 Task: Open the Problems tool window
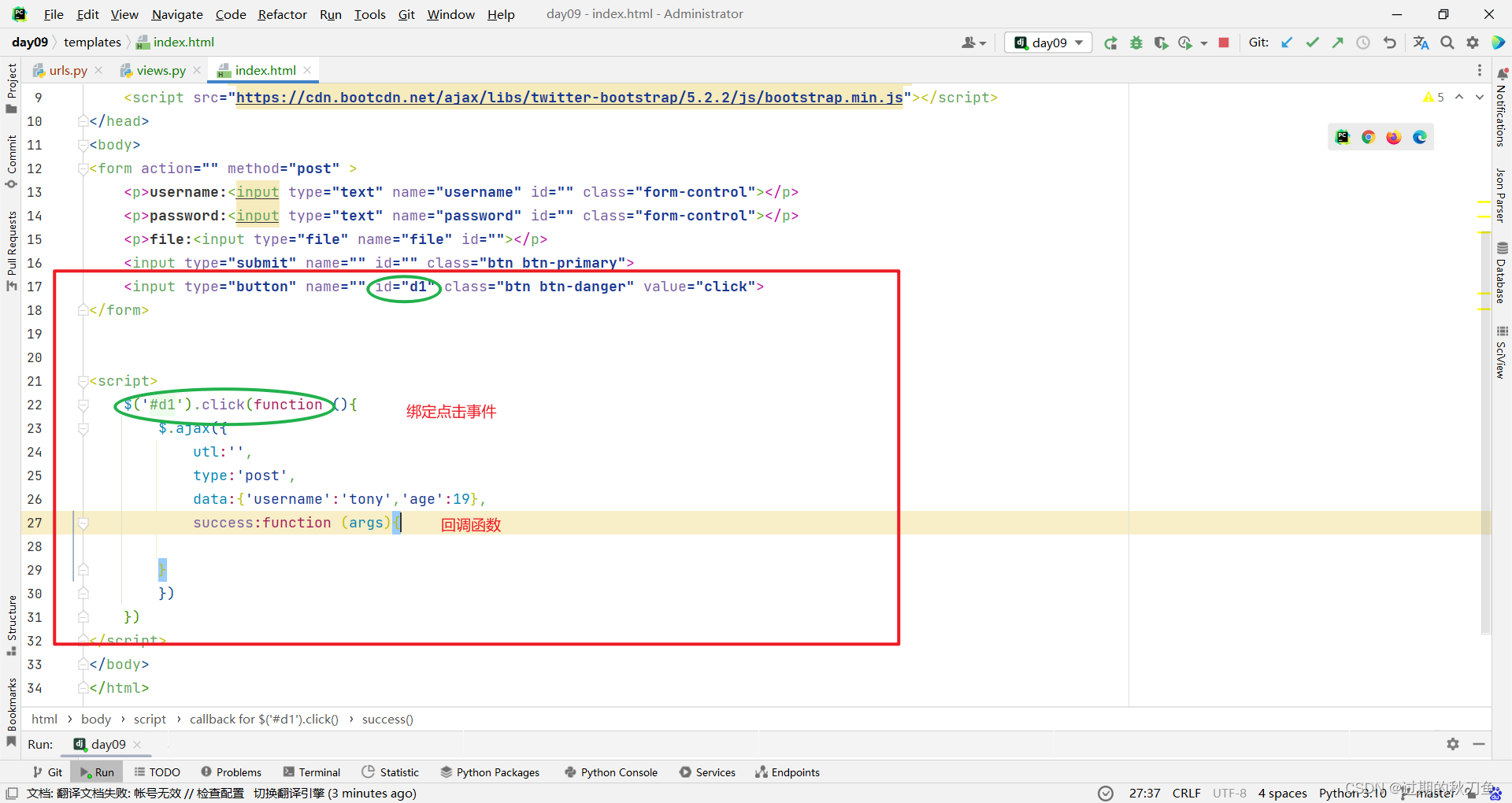[231, 772]
